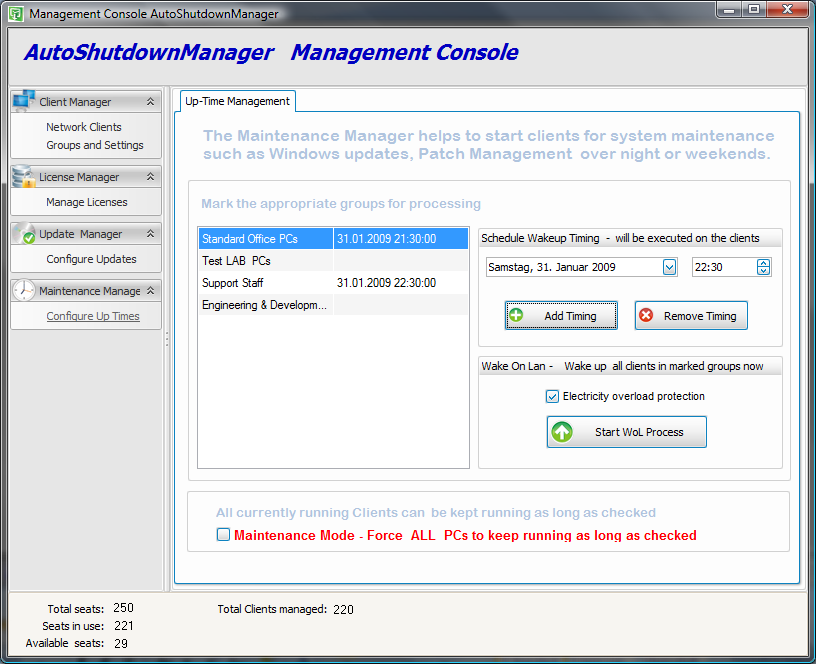Viewport: 816px width, 664px height.
Task: Open Configure Up Times link
Action: tap(93, 316)
